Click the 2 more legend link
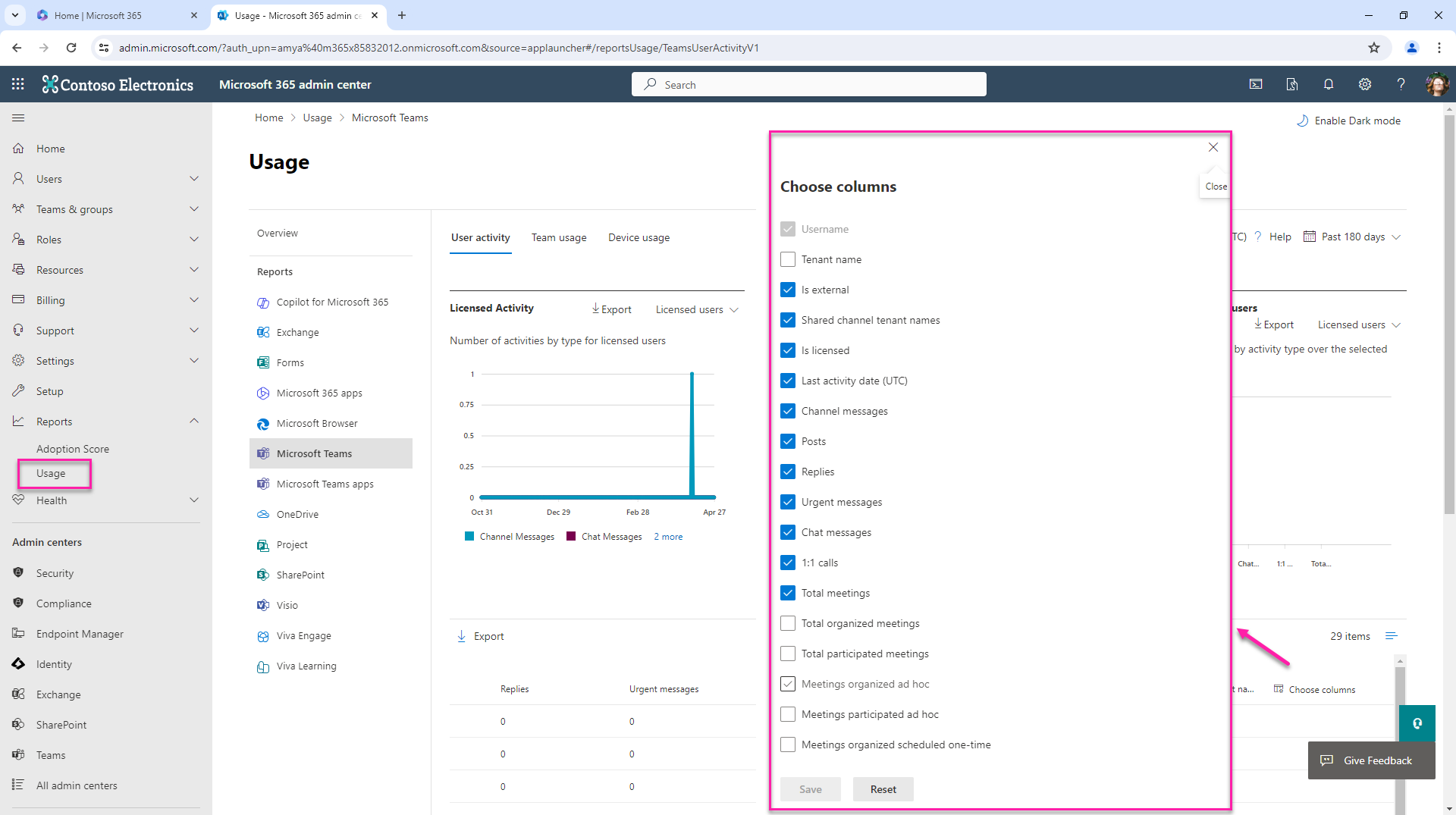This screenshot has height=815, width=1456. tap(668, 537)
